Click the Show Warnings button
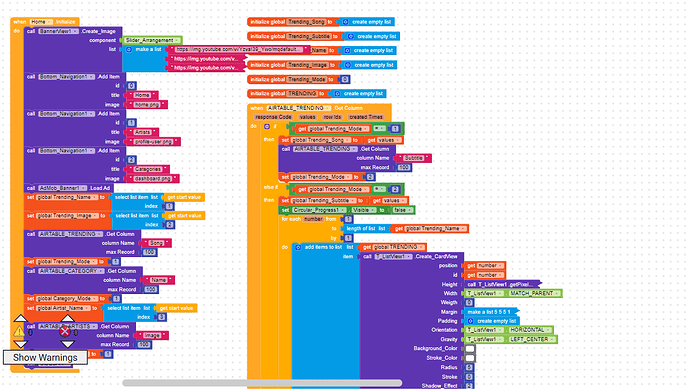 45,357
